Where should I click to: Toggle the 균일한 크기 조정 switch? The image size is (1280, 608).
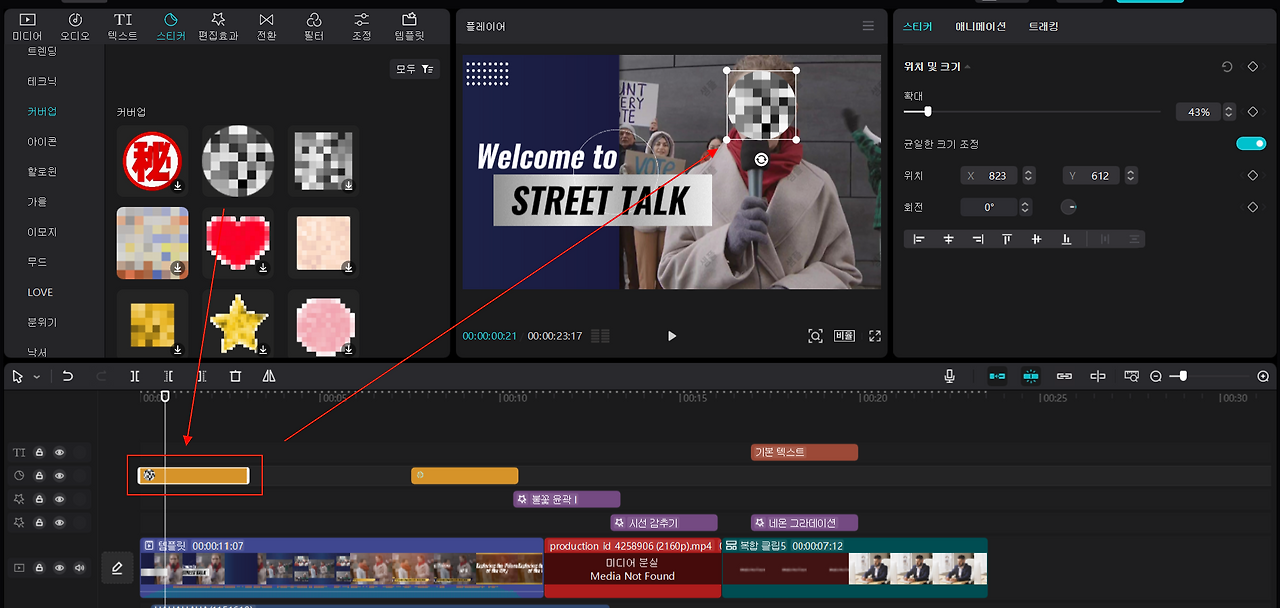[1251, 144]
